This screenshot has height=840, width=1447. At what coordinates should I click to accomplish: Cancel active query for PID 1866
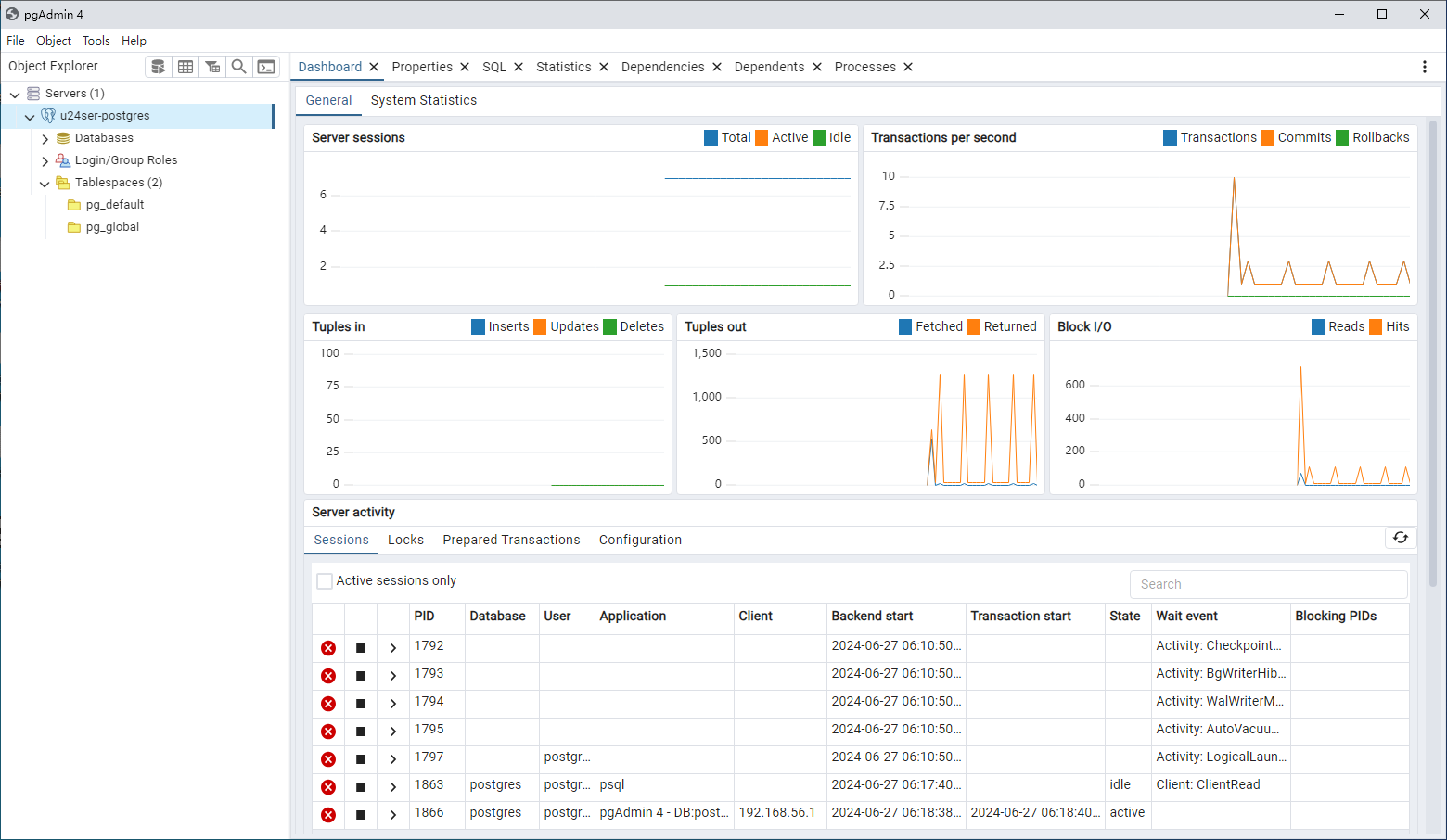[x=361, y=815]
